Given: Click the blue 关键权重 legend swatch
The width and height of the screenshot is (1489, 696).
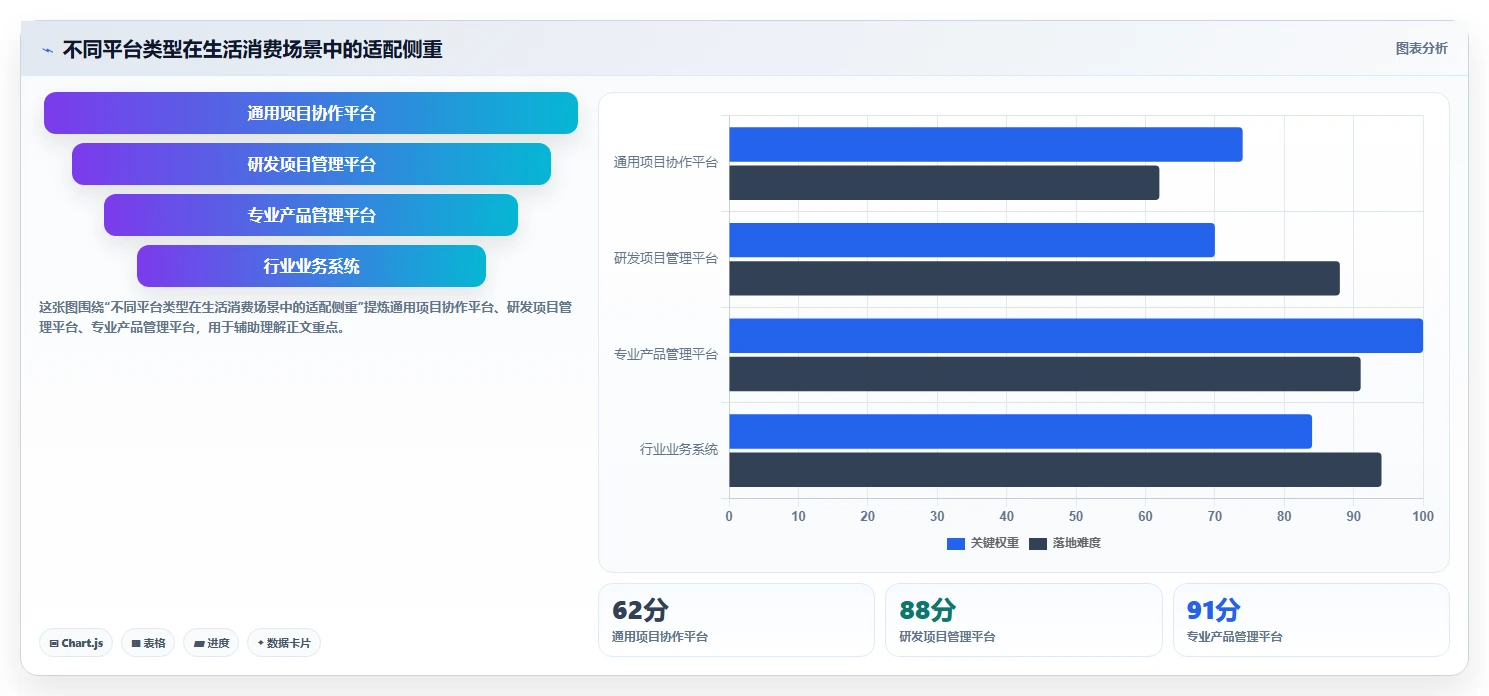Looking at the screenshot, I should click(956, 543).
